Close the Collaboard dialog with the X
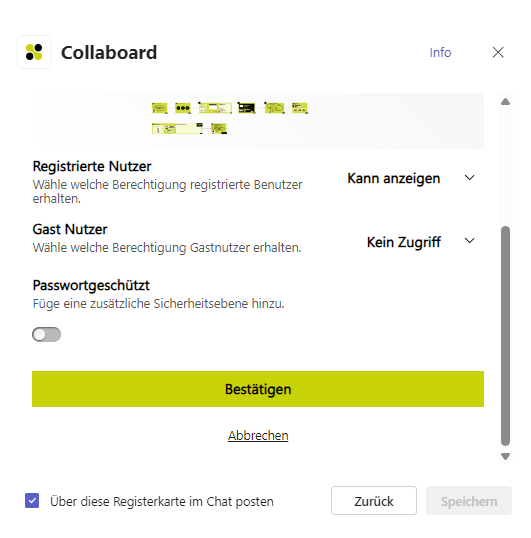This screenshot has width=531, height=538. click(498, 52)
